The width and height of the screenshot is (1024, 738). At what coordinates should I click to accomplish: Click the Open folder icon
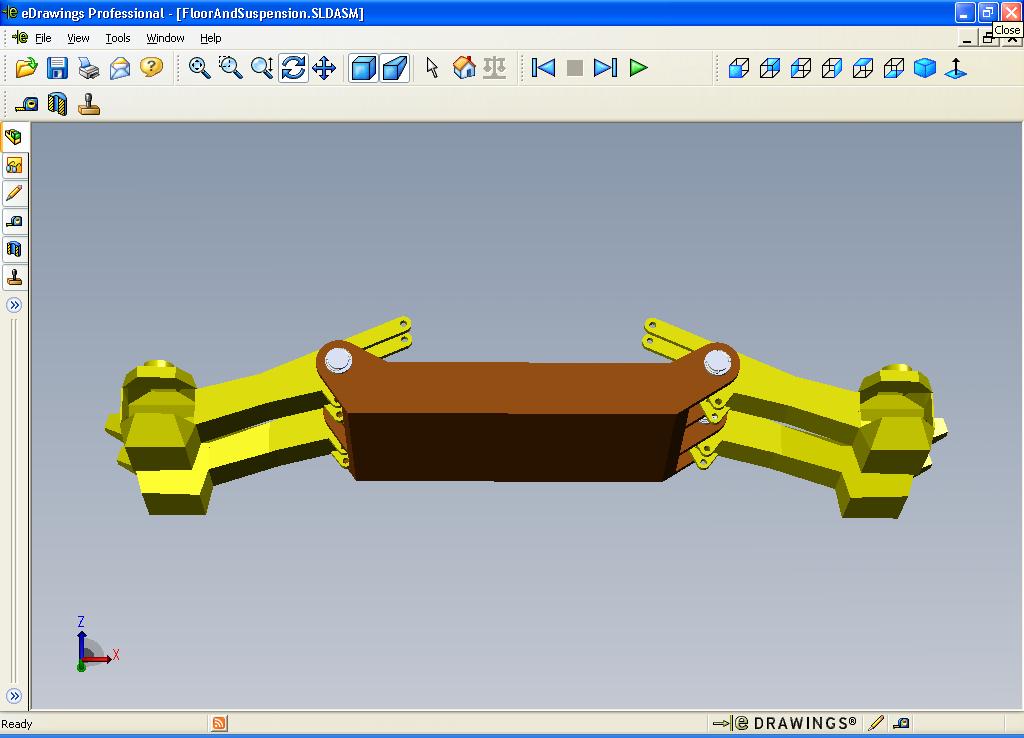[26, 68]
